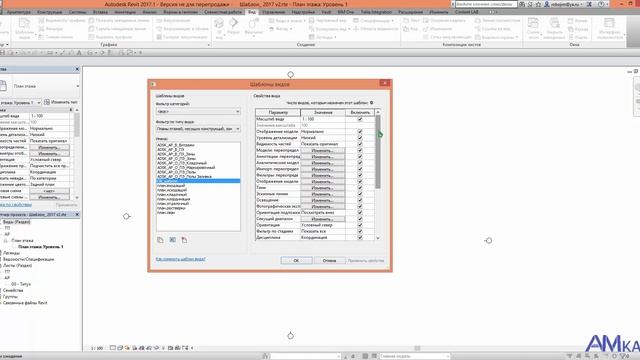Screen dimensions: 640x360
Task: Click the Основная надпись icon
Action: click(x=426, y=20)
